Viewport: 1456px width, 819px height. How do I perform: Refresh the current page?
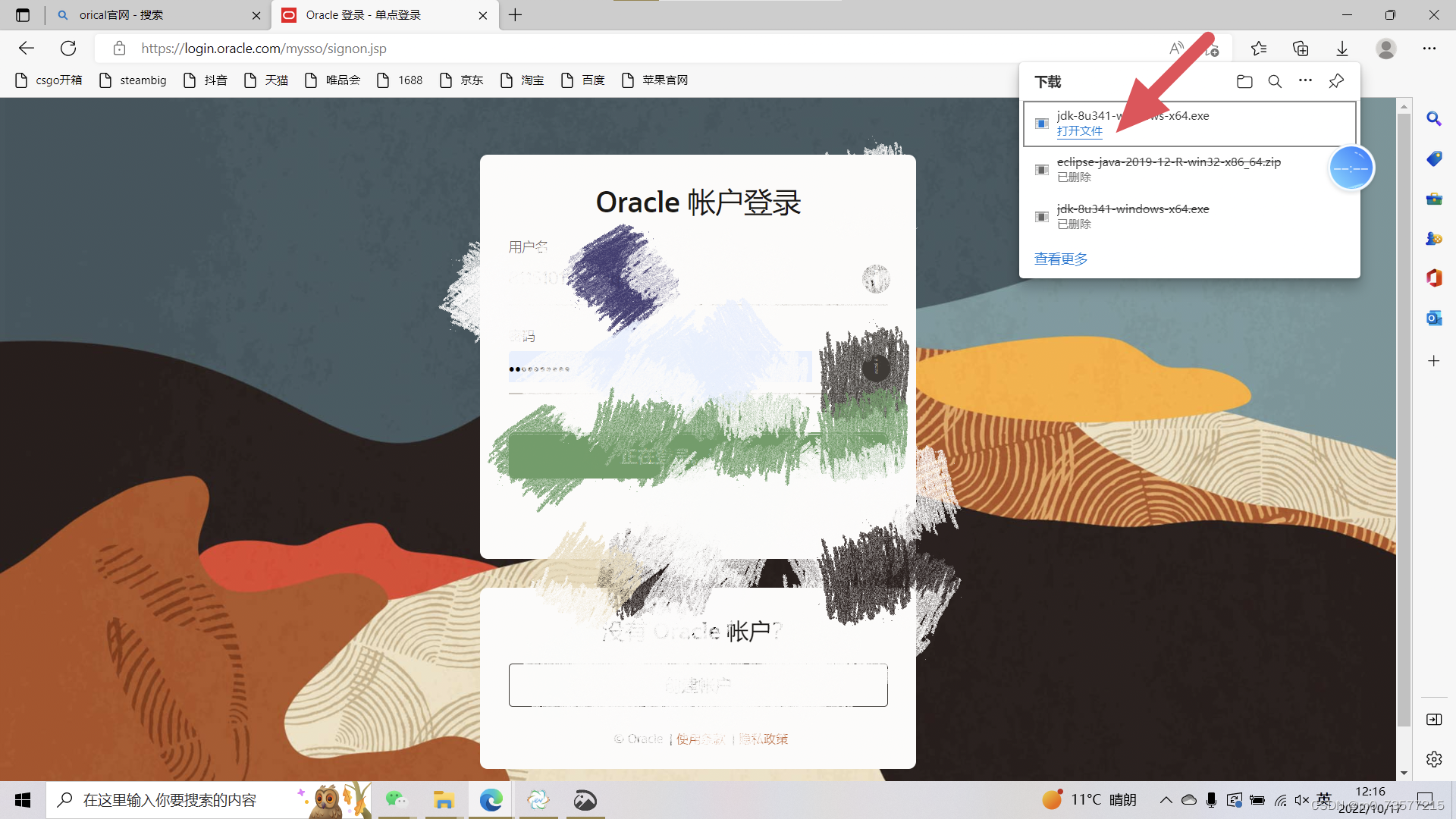68,49
